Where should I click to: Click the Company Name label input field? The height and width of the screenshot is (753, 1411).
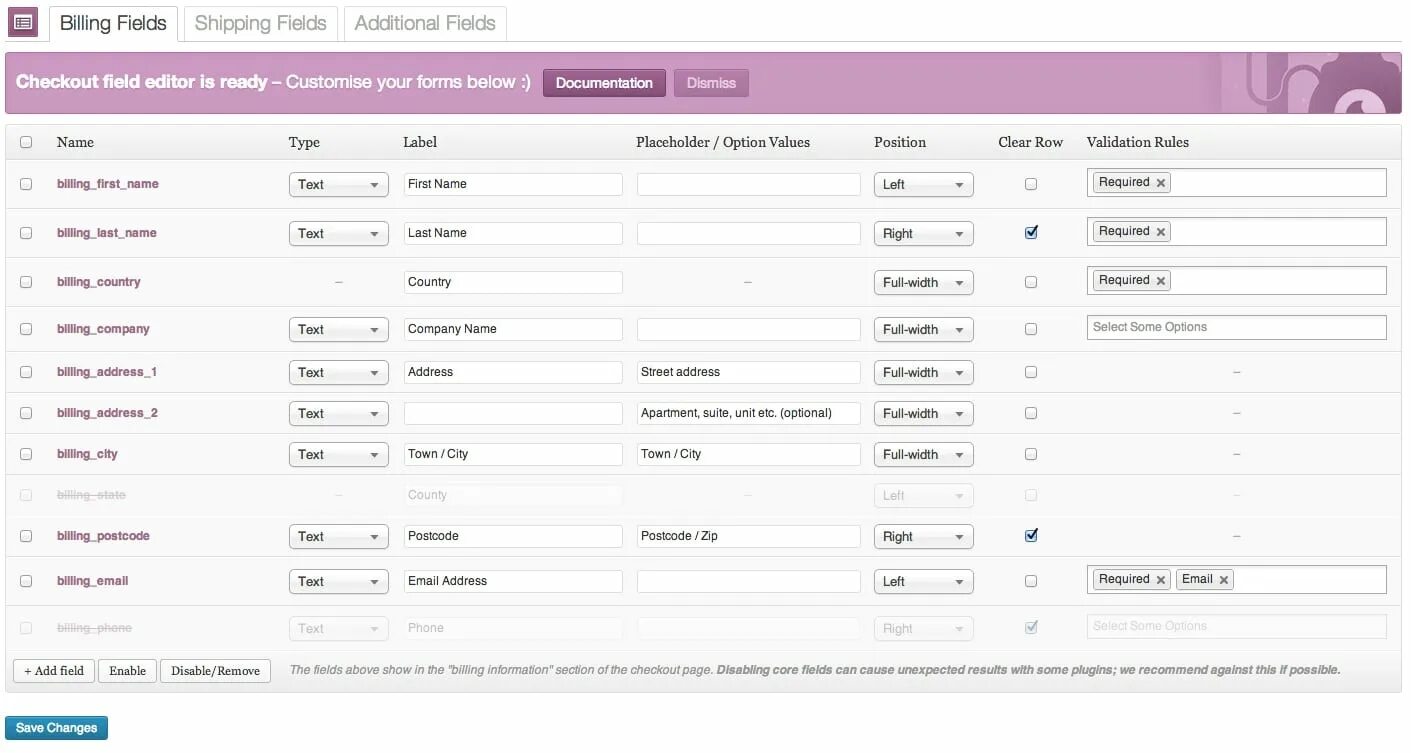pyautogui.click(x=513, y=329)
